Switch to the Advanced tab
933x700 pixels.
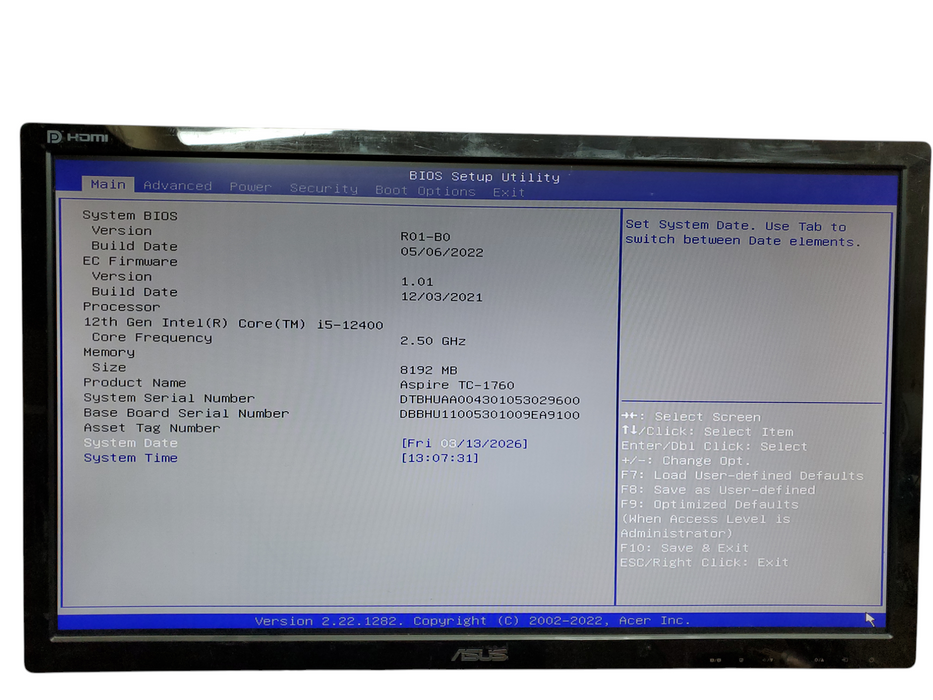click(177, 186)
